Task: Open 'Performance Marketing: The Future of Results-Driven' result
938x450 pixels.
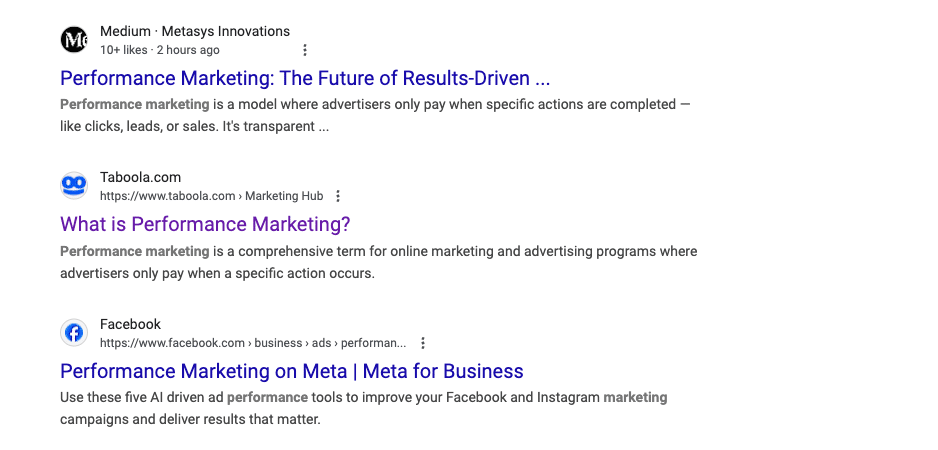Action: (305, 78)
